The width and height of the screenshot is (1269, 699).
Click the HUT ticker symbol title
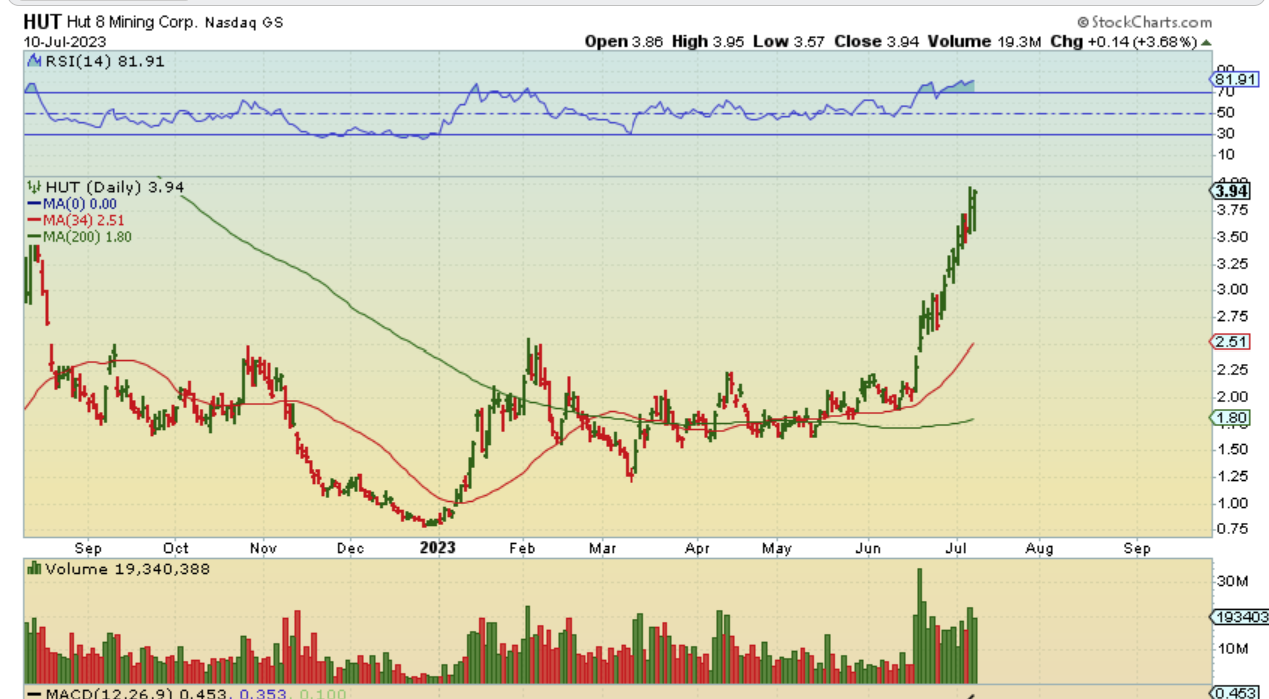[x=41, y=22]
